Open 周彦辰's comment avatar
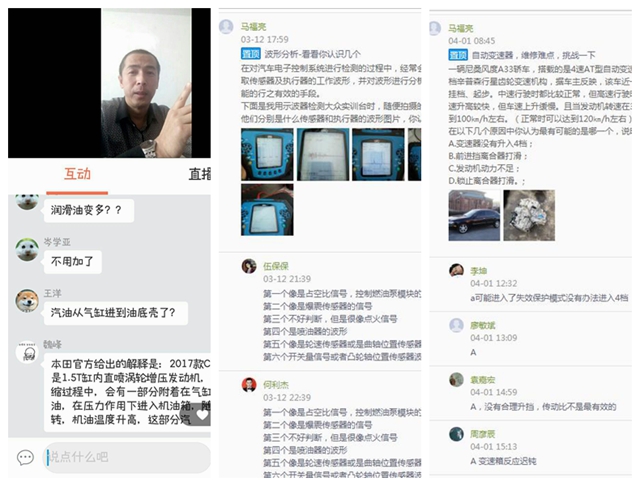Viewport: 640px width, 486px height. tap(456, 434)
